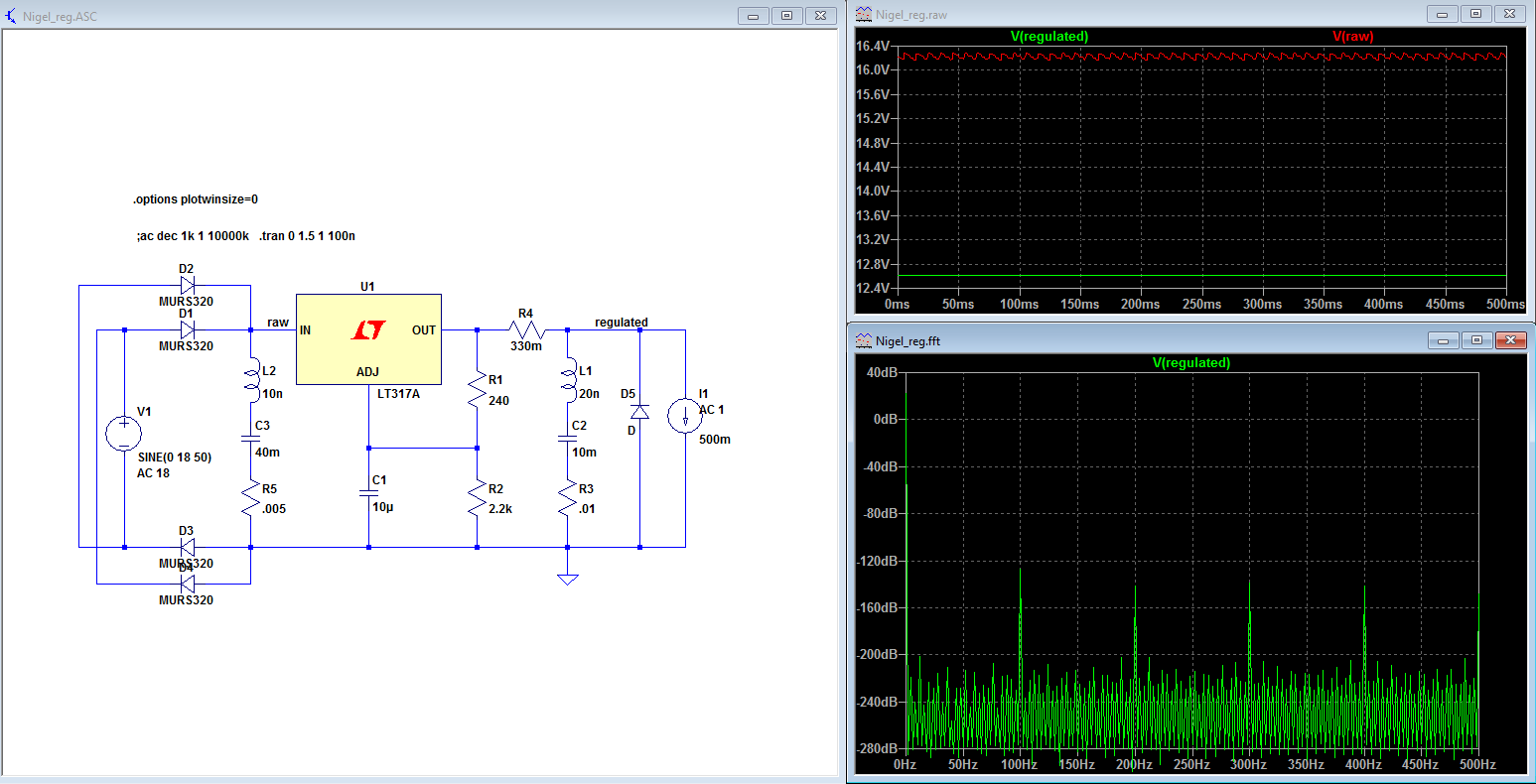
Task: Minimize the Nigel_reg.fft window
Action: (x=1444, y=340)
